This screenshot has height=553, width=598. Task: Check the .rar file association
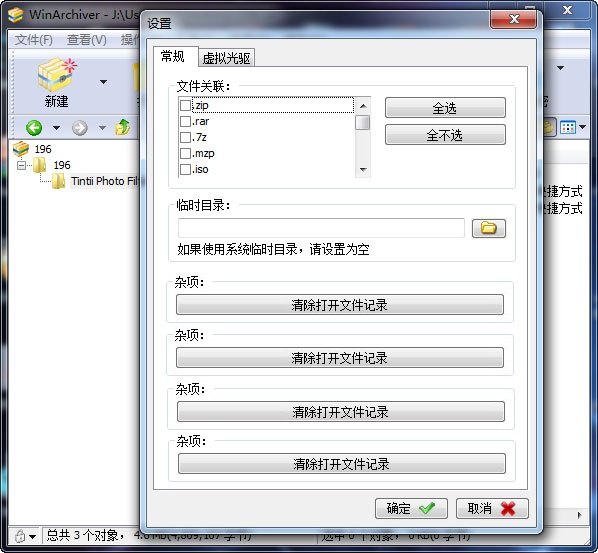coord(185,121)
